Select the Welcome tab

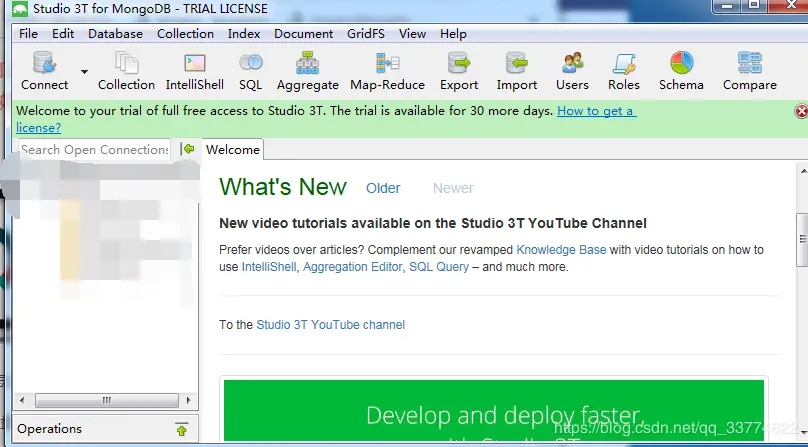[233, 150]
